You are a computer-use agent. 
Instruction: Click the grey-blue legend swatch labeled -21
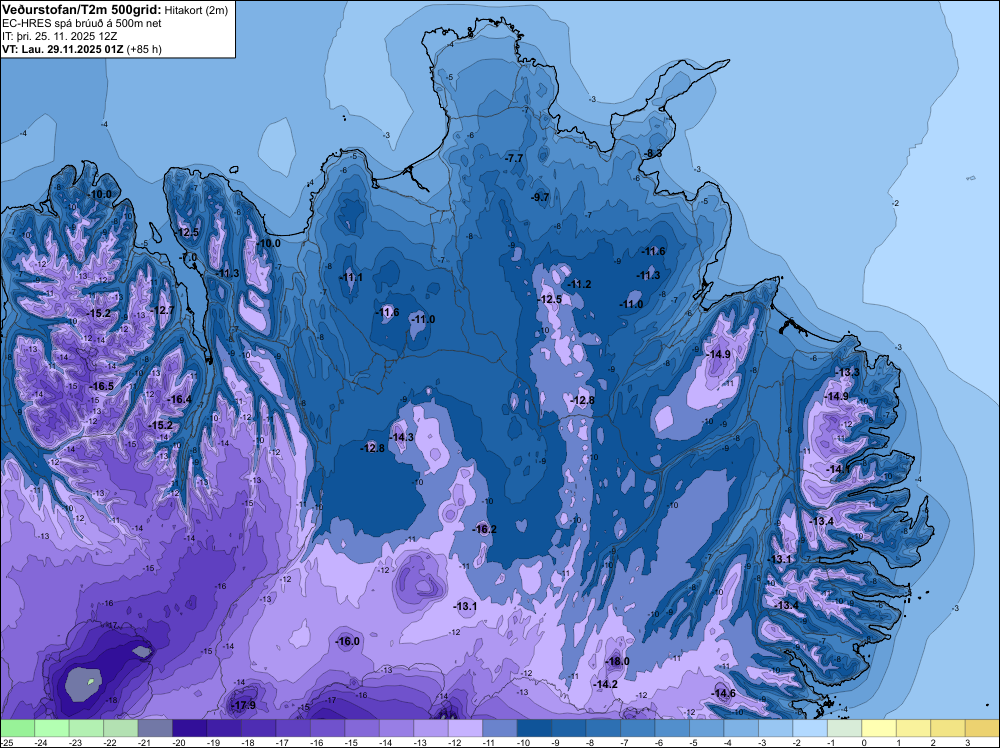[x=155, y=728]
